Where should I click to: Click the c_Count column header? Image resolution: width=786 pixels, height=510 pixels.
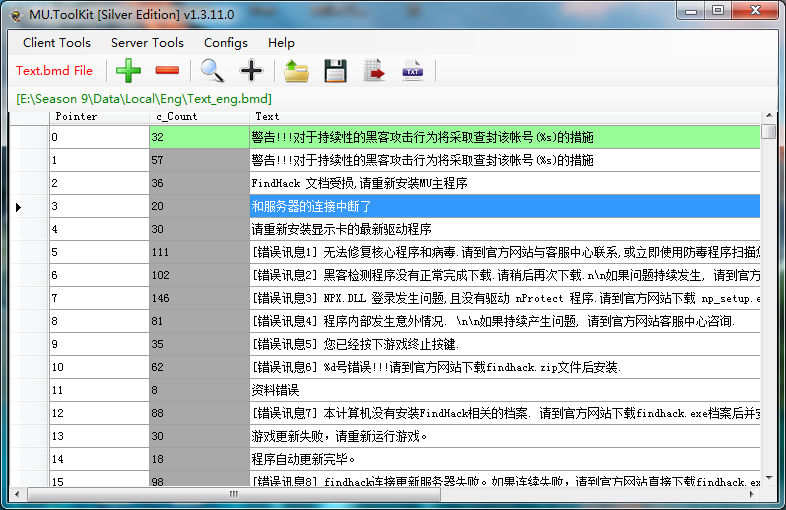click(x=200, y=117)
